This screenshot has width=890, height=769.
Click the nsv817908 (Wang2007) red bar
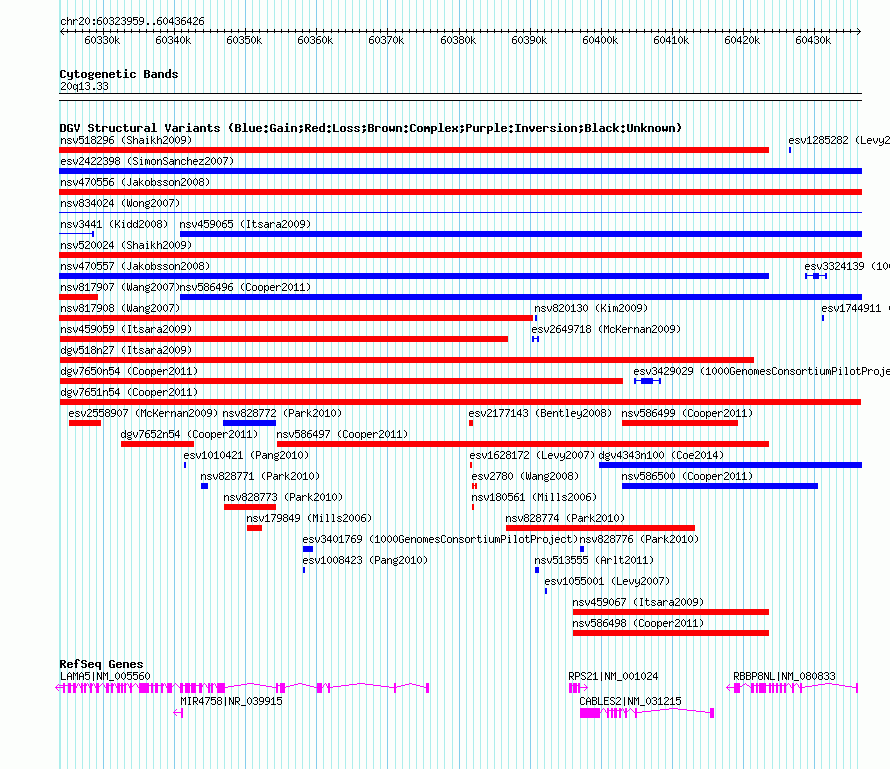click(296, 318)
